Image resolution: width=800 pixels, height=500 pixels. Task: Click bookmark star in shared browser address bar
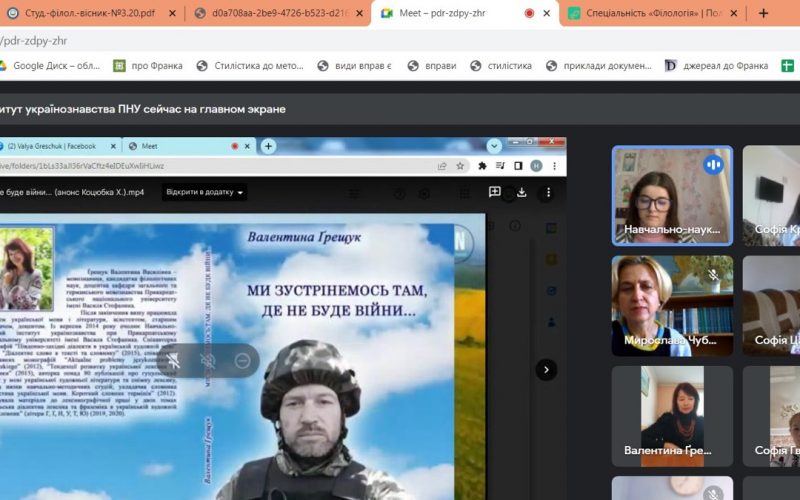coord(460,166)
